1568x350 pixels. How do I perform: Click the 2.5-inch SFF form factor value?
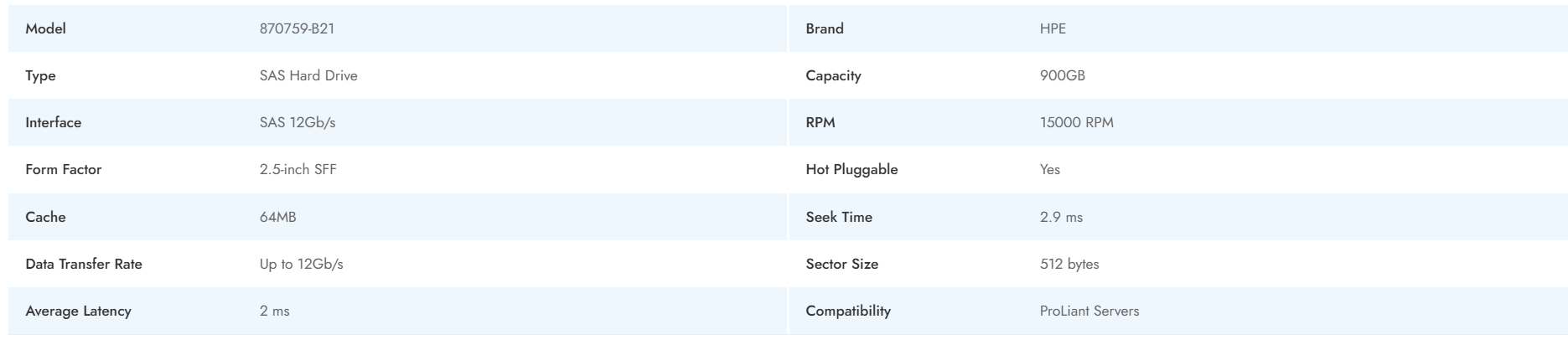pos(298,169)
